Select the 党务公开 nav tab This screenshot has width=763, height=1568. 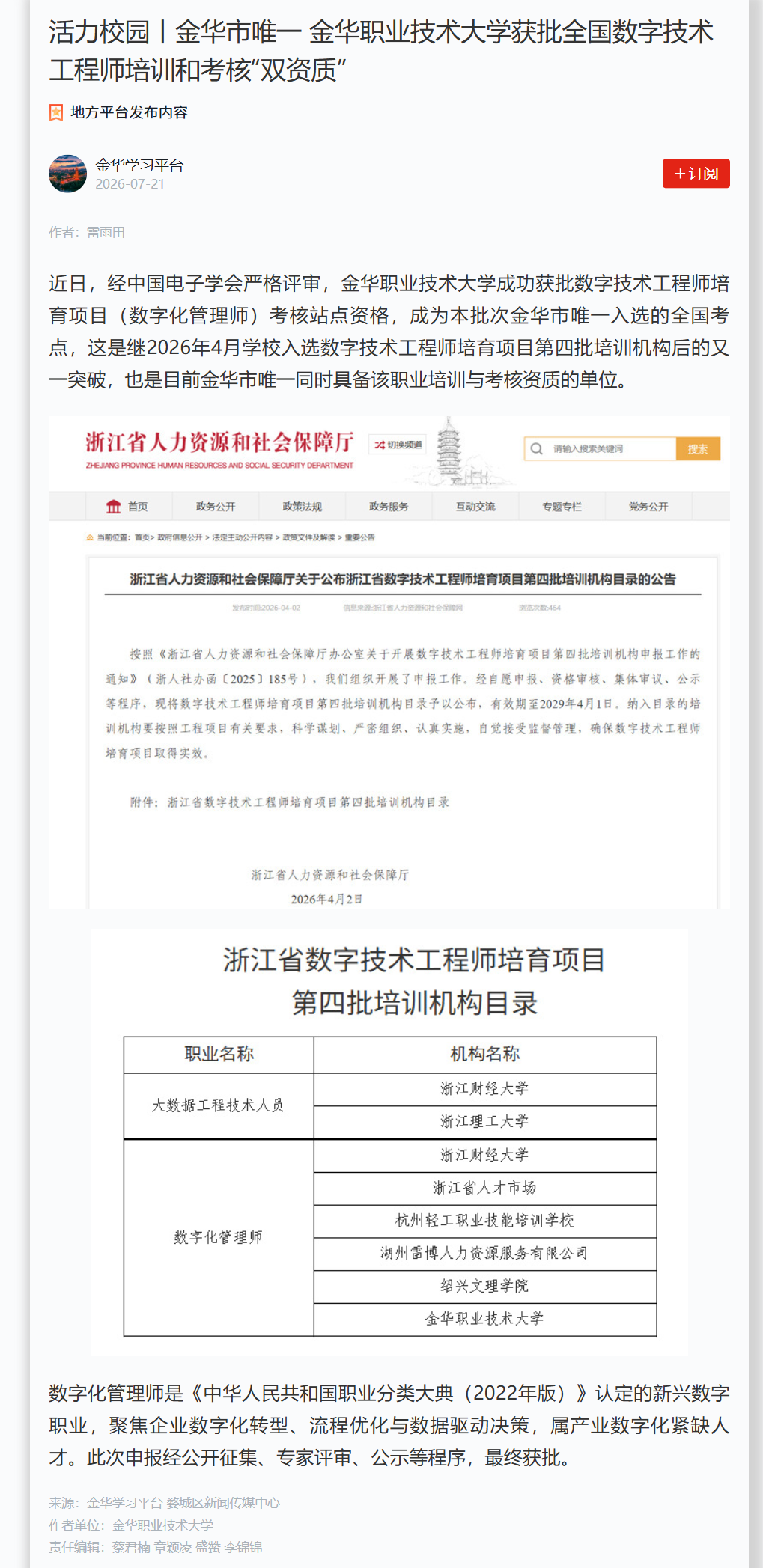648,507
